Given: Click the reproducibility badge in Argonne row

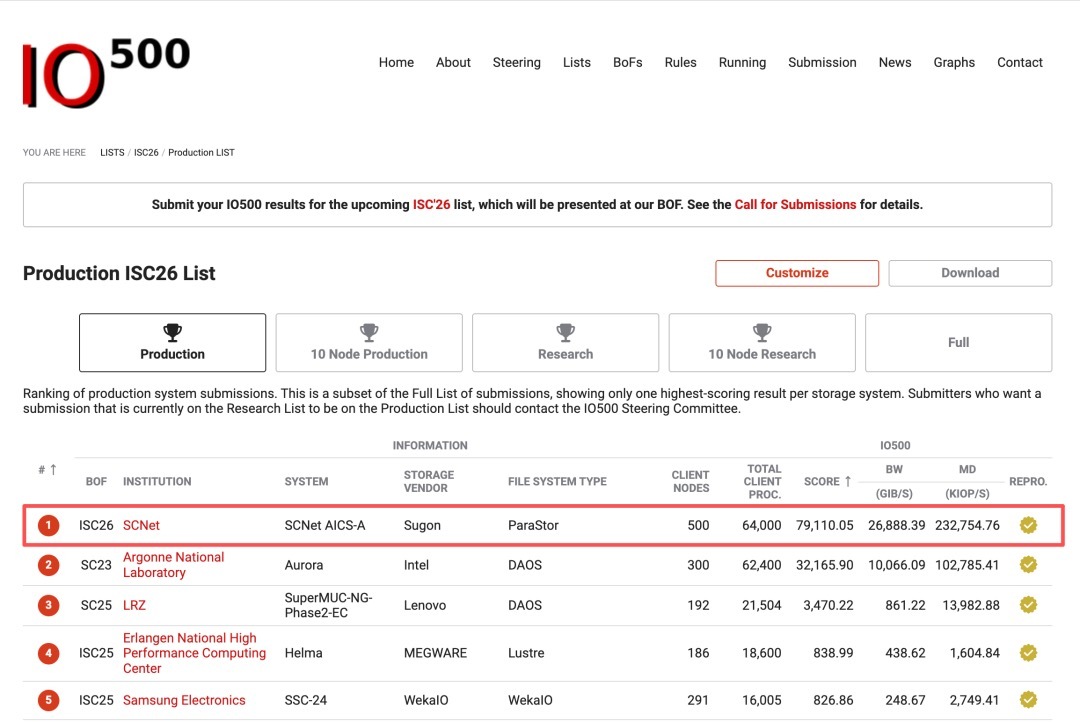Looking at the screenshot, I should [x=1028, y=565].
